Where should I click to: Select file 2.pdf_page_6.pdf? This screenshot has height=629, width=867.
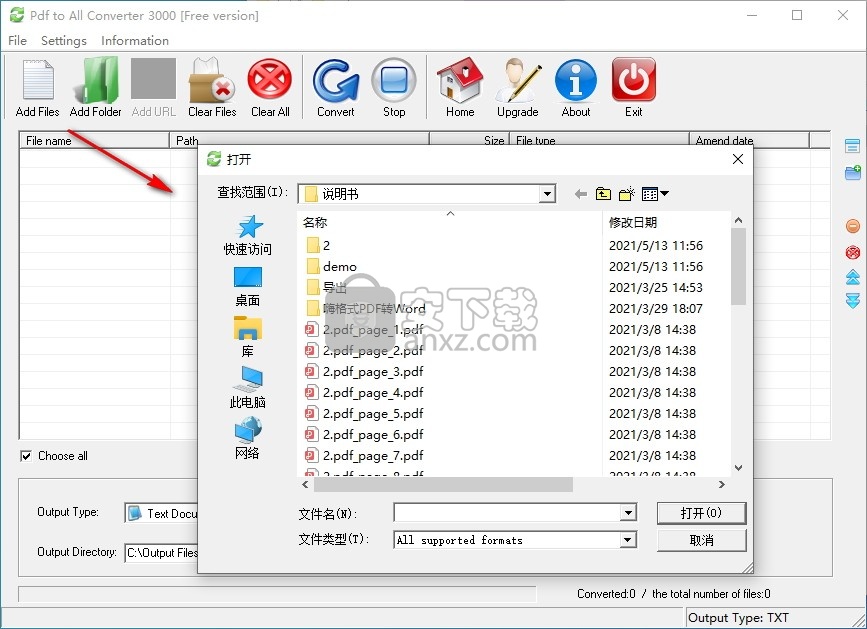point(364,434)
